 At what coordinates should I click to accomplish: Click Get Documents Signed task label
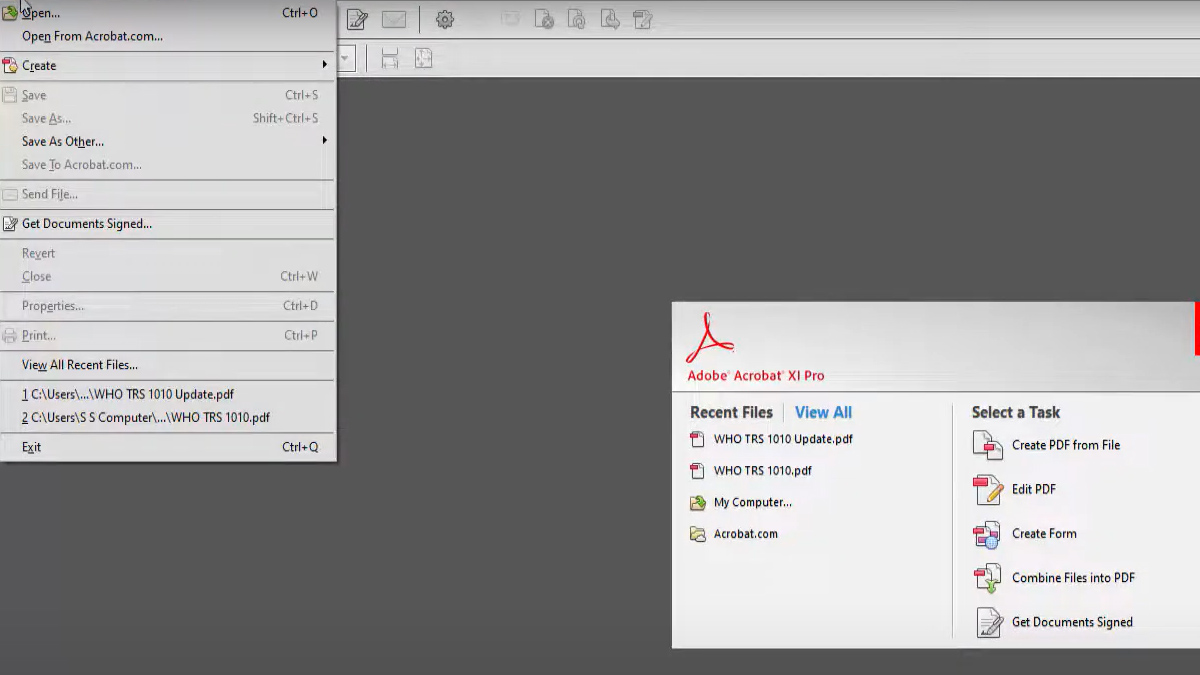pos(1072,622)
